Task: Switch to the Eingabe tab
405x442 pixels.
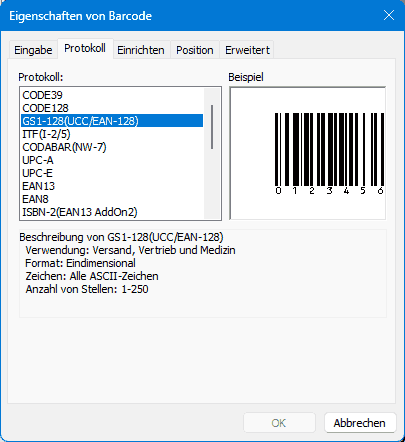Action: point(33,50)
